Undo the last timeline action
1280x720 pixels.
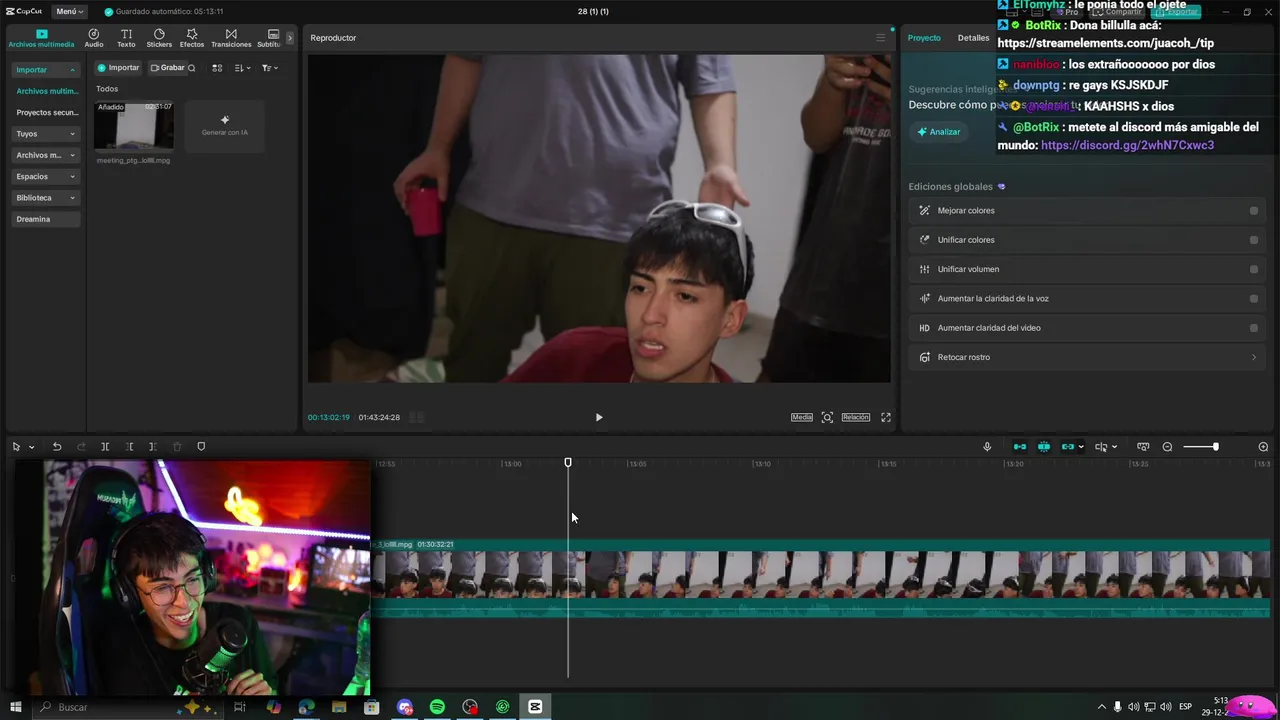57,447
